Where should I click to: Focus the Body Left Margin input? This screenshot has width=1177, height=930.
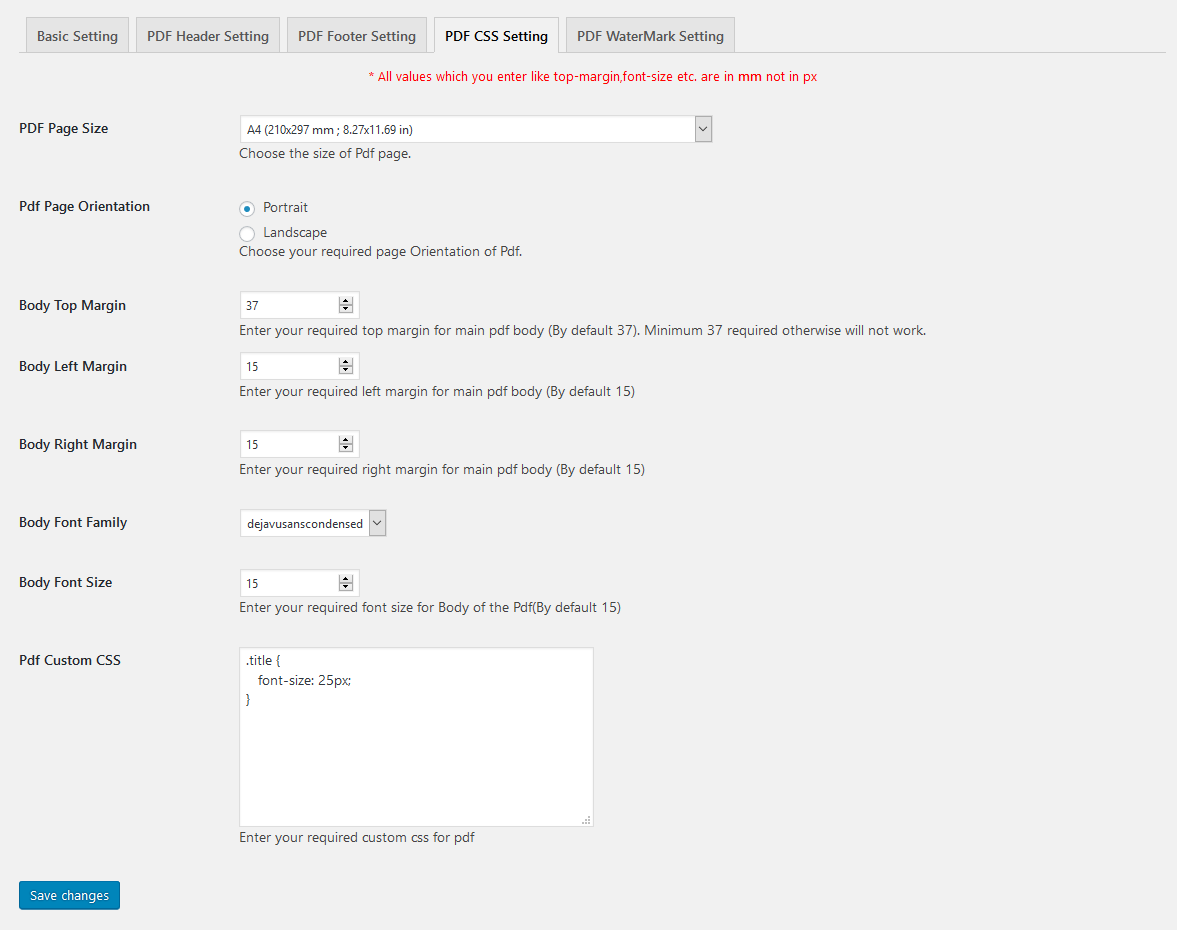[x=288, y=367]
